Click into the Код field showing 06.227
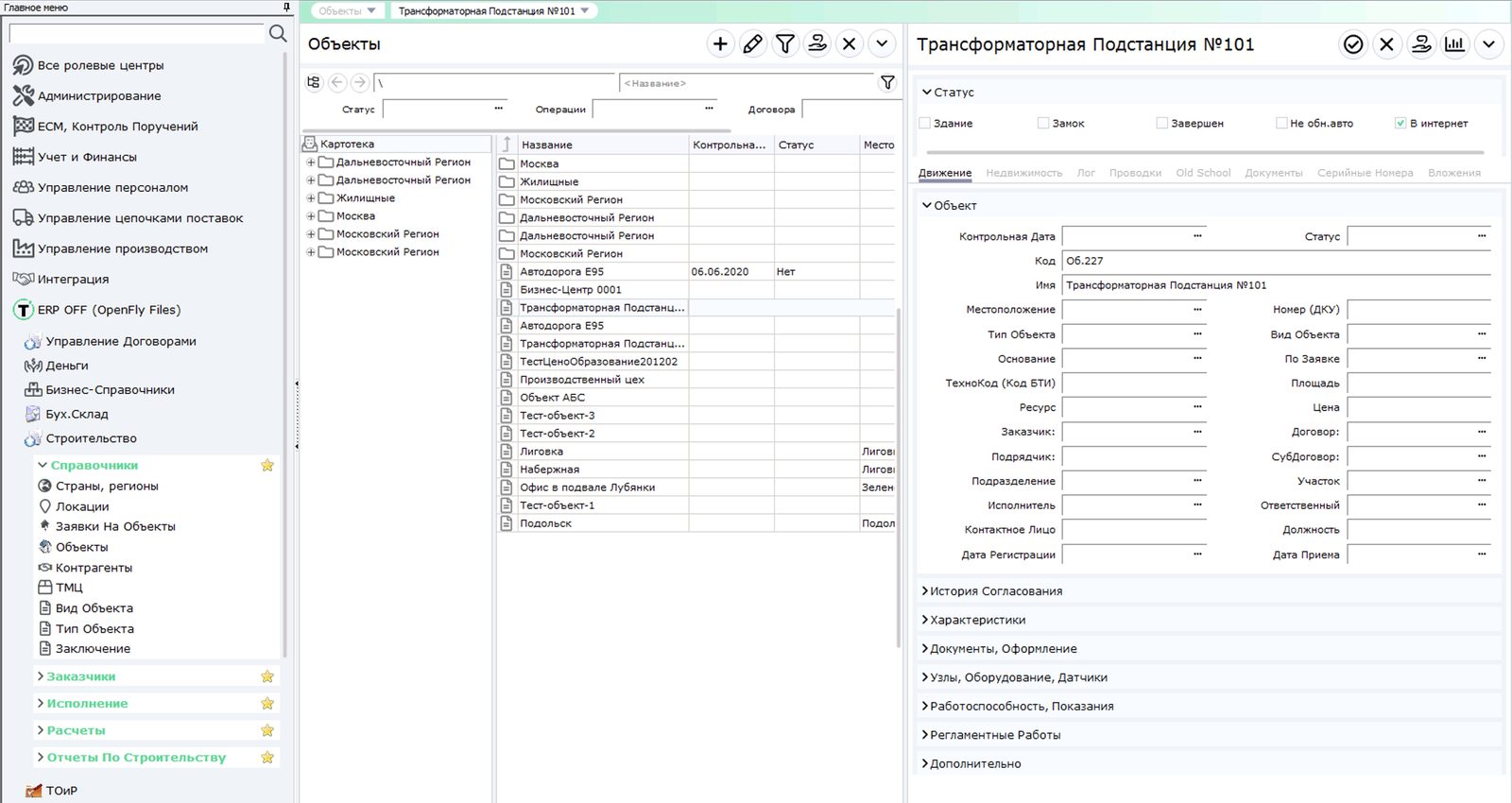The width and height of the screenshot is (1512, 803). [1276, 261]
